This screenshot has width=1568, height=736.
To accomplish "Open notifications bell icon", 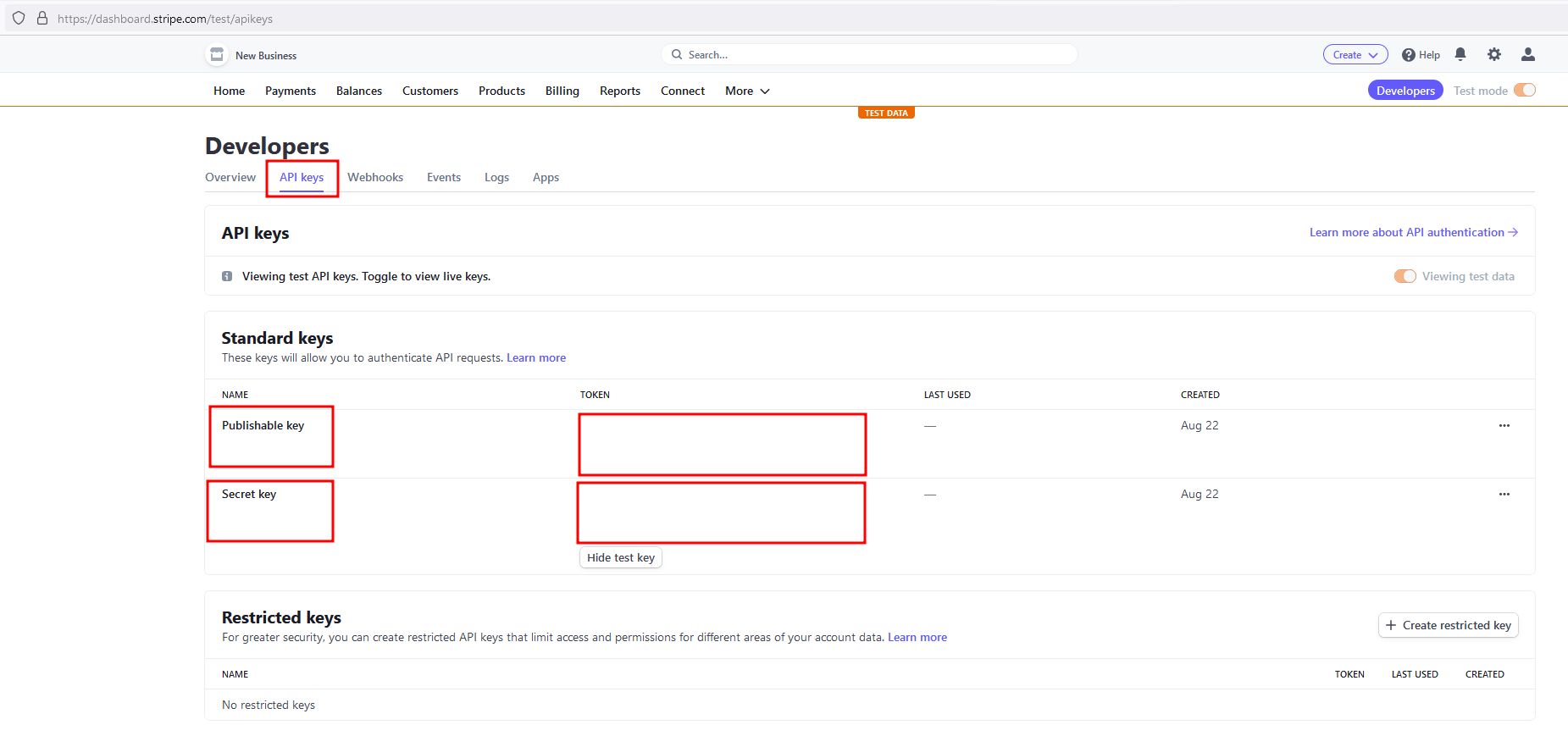I will click(1460, 54).
